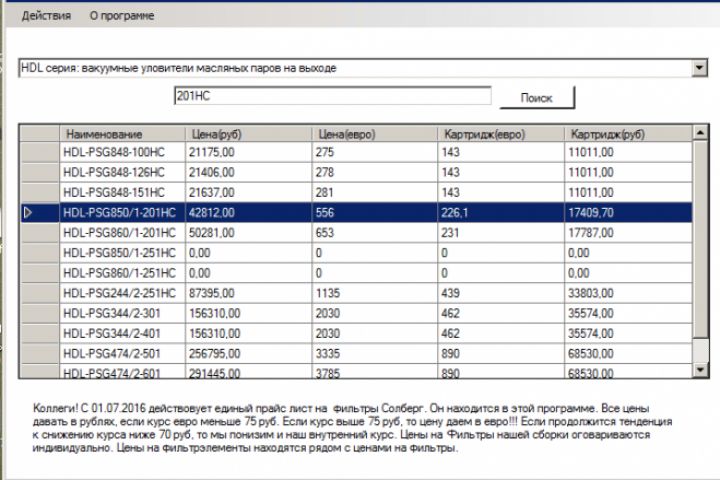Sort by the Цена(евро) column header
720x480 pixels.
pos(375,134)
